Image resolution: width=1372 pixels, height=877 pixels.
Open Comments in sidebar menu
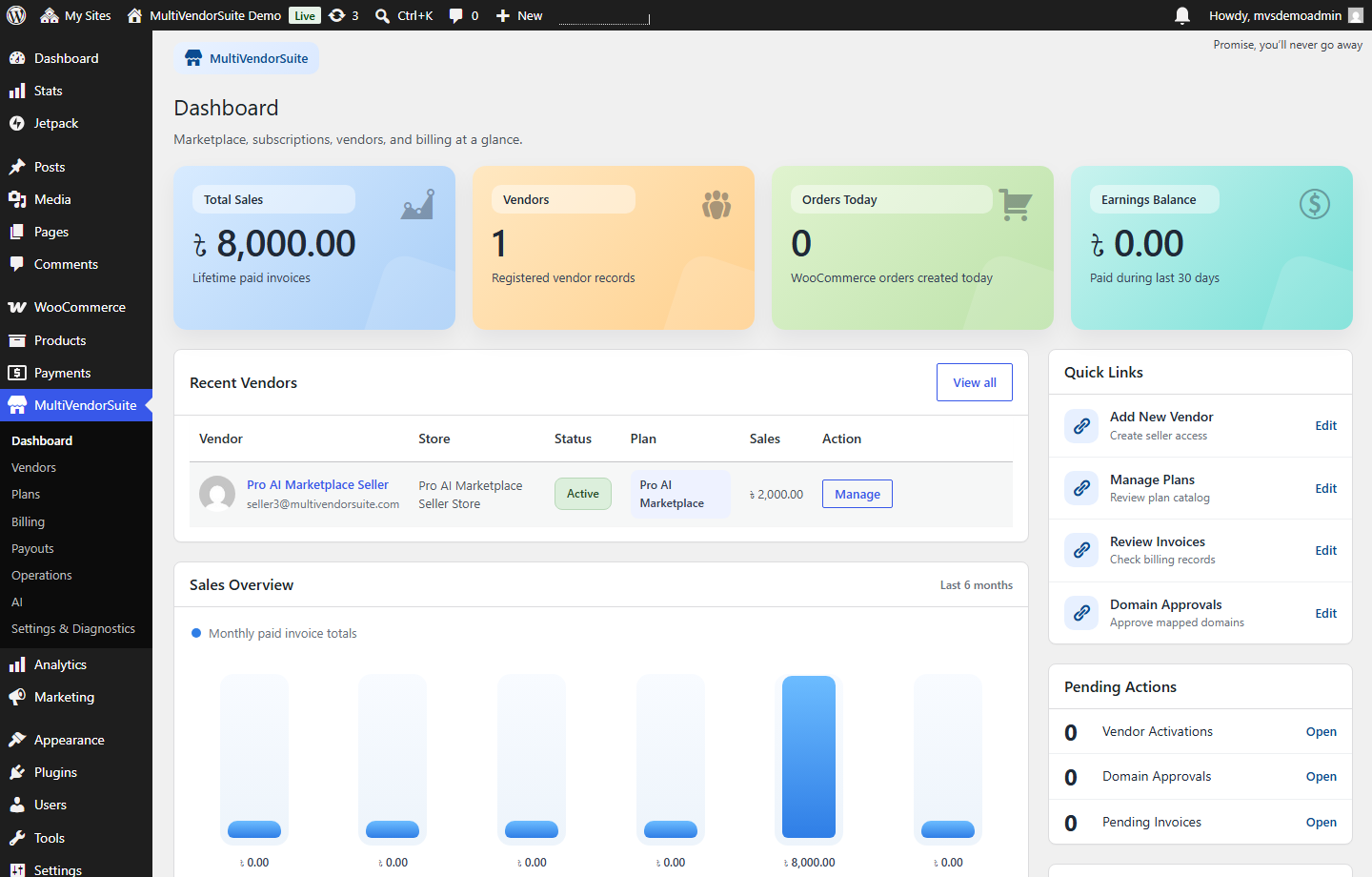pyautogui.click(x=76, y=264)
